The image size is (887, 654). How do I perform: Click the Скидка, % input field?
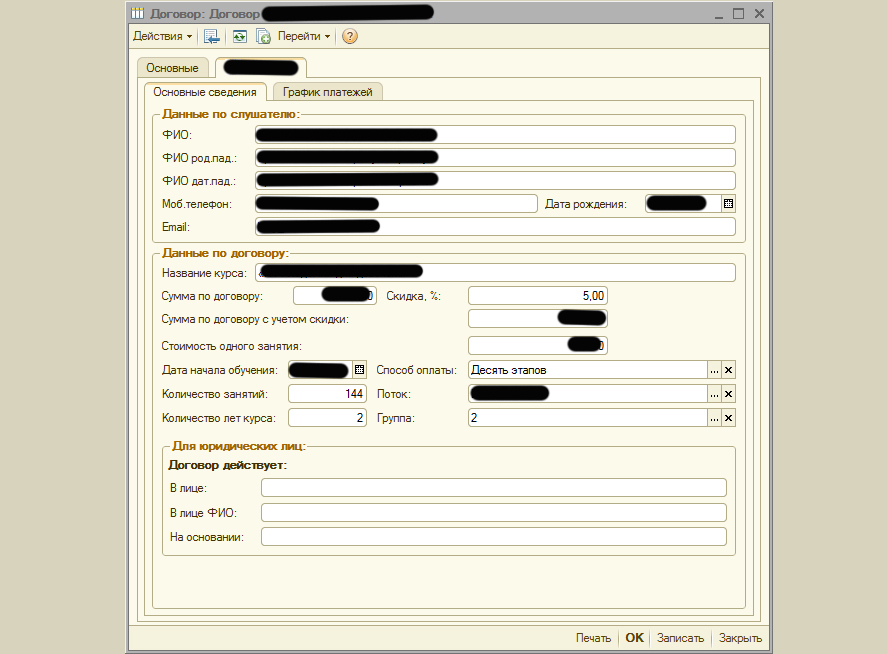click(x=537, y=295)
